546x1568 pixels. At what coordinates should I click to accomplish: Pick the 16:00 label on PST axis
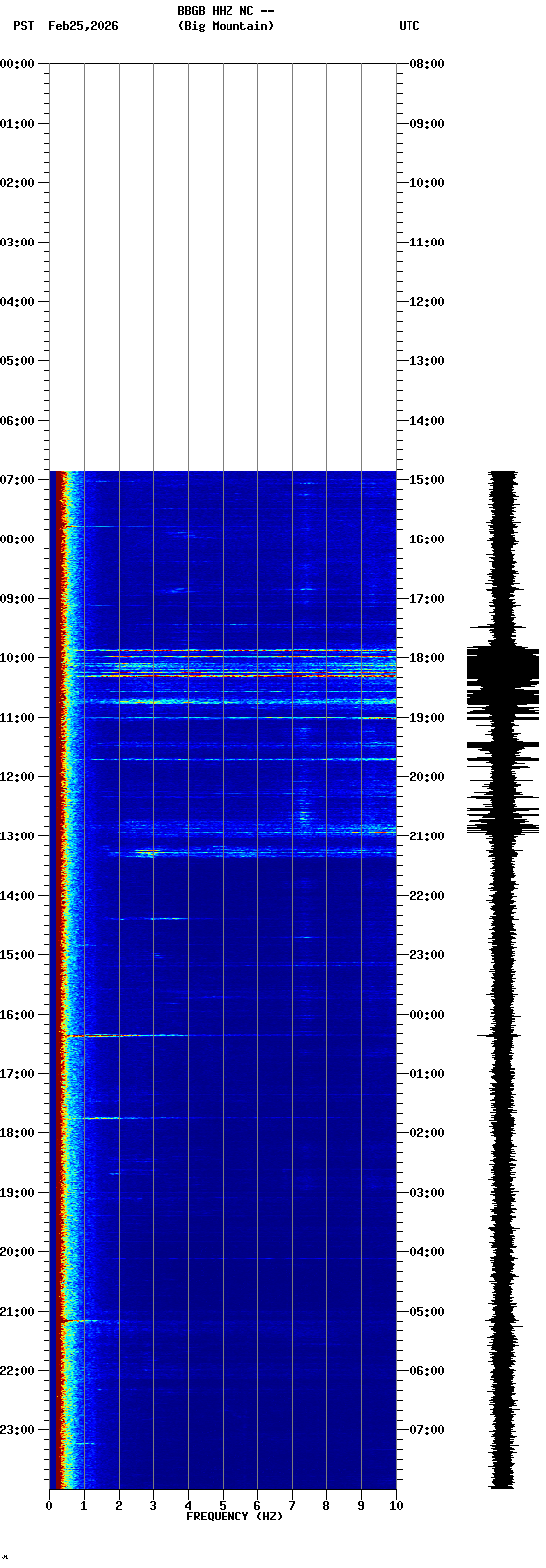(18, 1015)
